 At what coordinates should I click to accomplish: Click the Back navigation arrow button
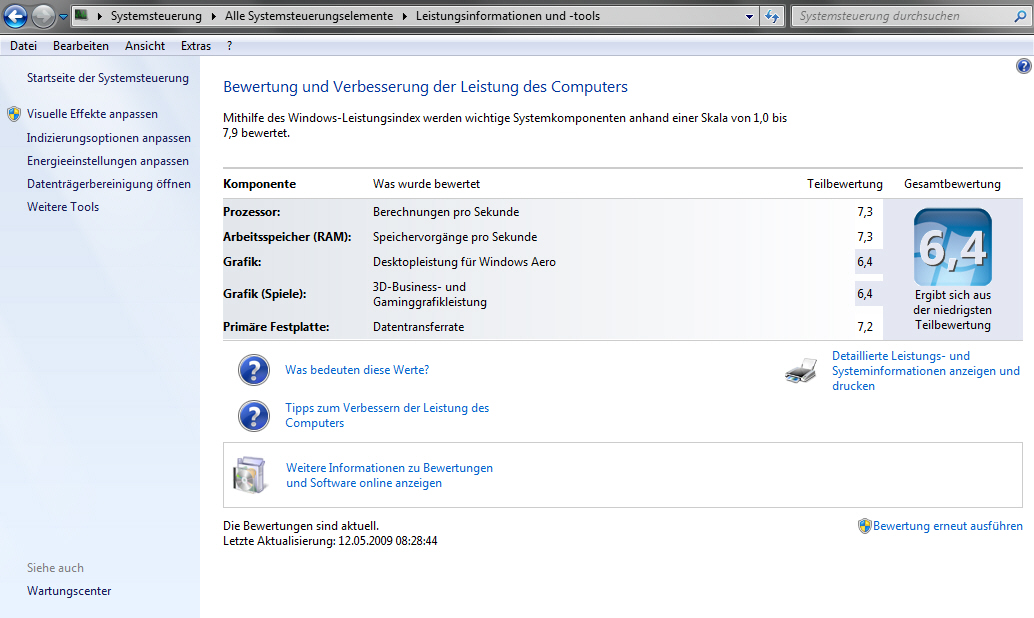[16, 16]
